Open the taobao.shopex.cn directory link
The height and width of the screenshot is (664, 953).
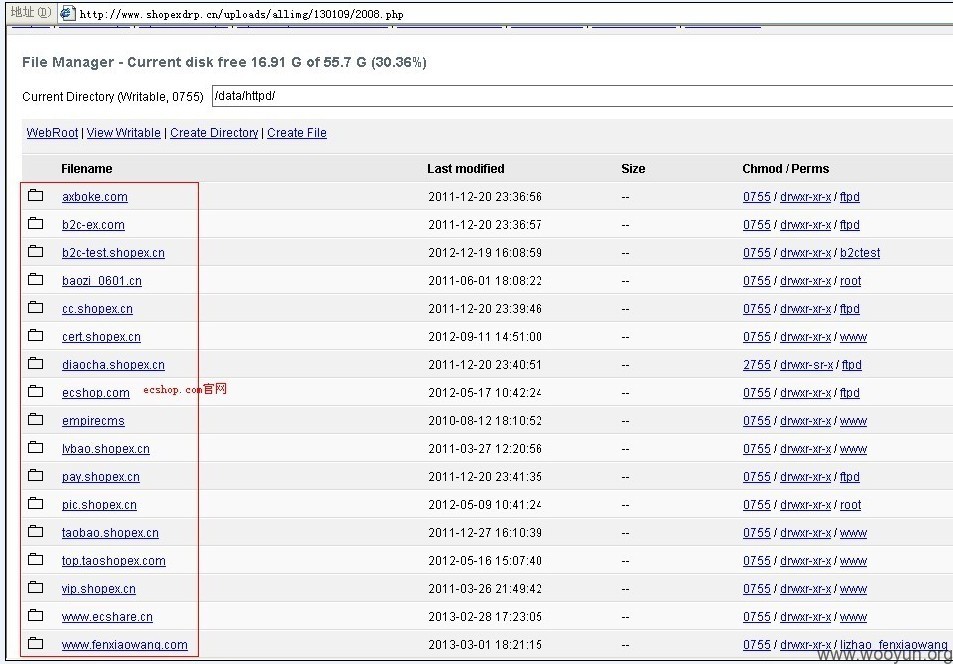(110, 533)
